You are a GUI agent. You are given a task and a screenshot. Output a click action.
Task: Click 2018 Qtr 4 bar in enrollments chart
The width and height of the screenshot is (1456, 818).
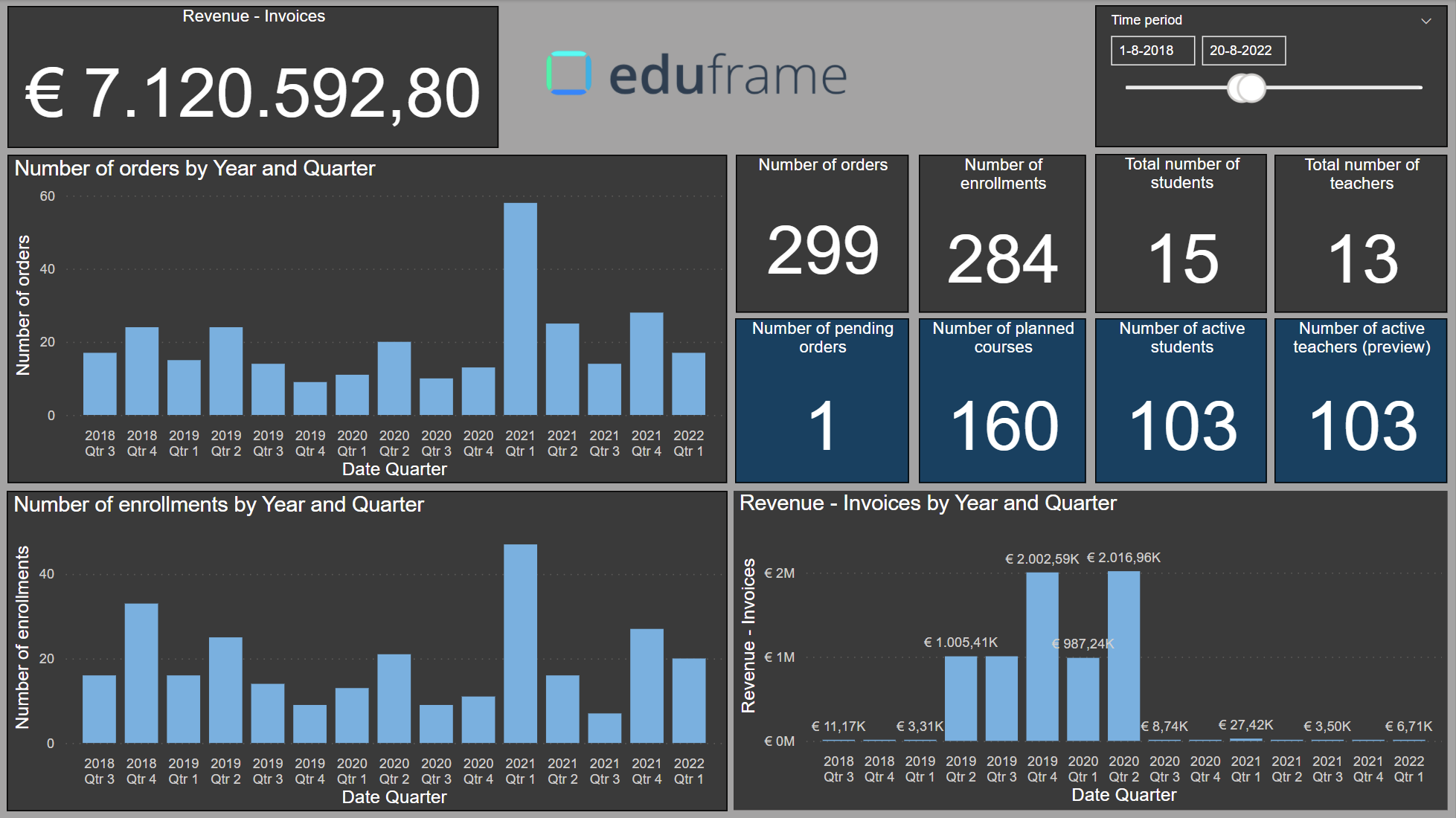coord(141,673)
